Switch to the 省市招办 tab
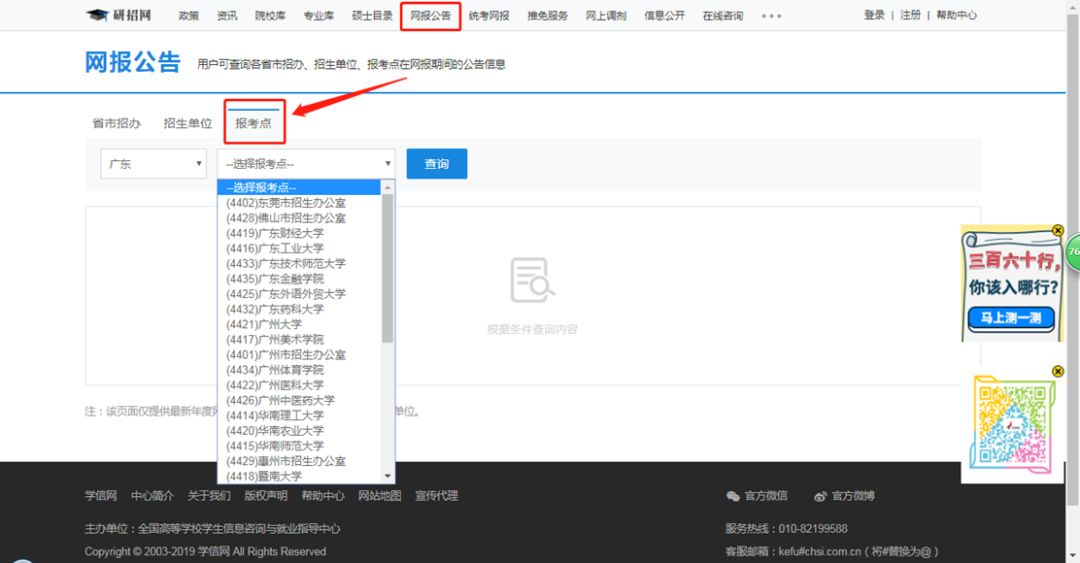Viewport: 1080px width, 563px height. [116, 123]
